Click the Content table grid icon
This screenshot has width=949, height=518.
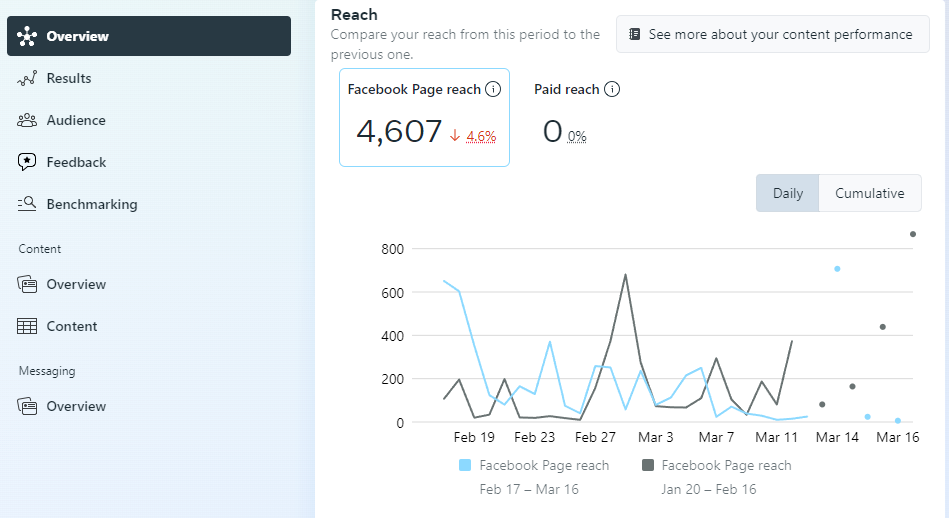click(27, 326)
